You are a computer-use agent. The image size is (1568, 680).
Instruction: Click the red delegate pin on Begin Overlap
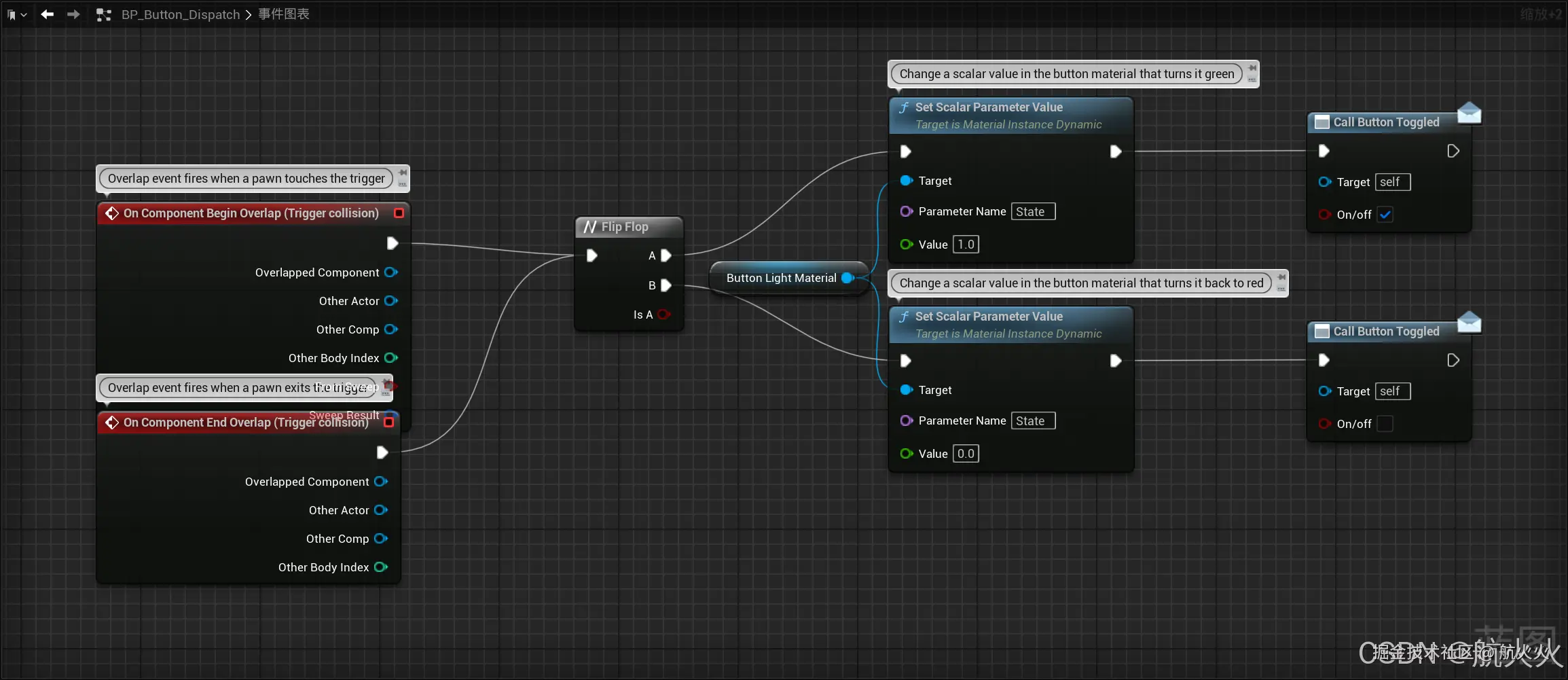pos(399,213)
